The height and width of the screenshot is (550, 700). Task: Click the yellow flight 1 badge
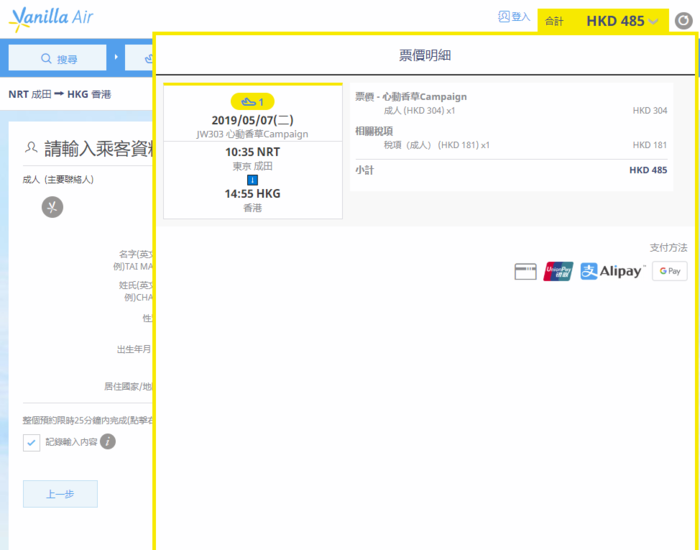click(x=252, y=102)
